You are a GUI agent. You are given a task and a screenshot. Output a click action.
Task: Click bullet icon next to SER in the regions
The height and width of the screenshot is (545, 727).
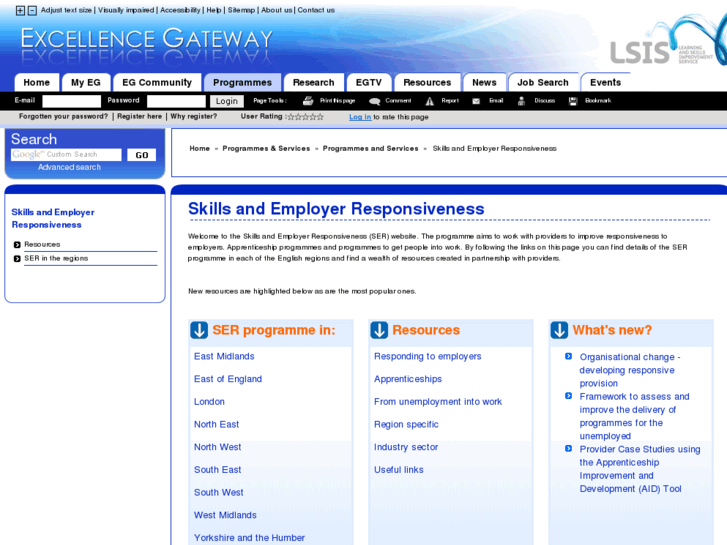pyautogui.click(x=17, y=258)
